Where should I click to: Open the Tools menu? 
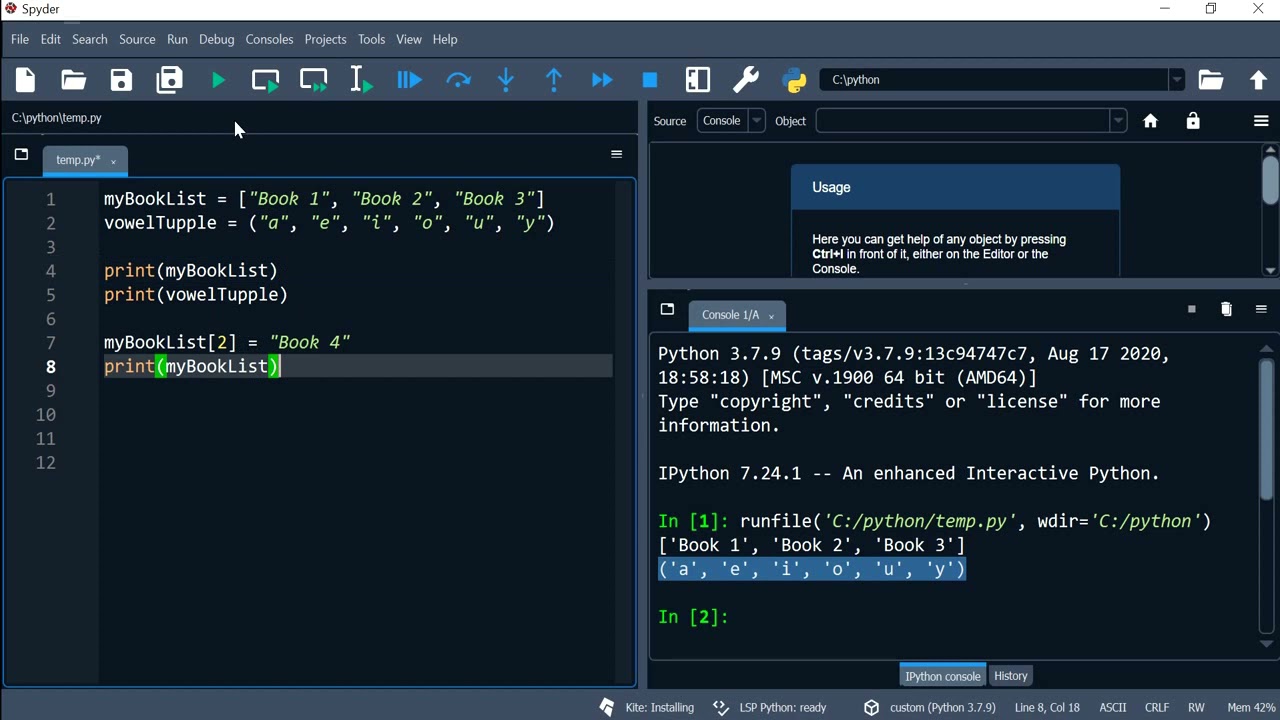coord(371,39)
